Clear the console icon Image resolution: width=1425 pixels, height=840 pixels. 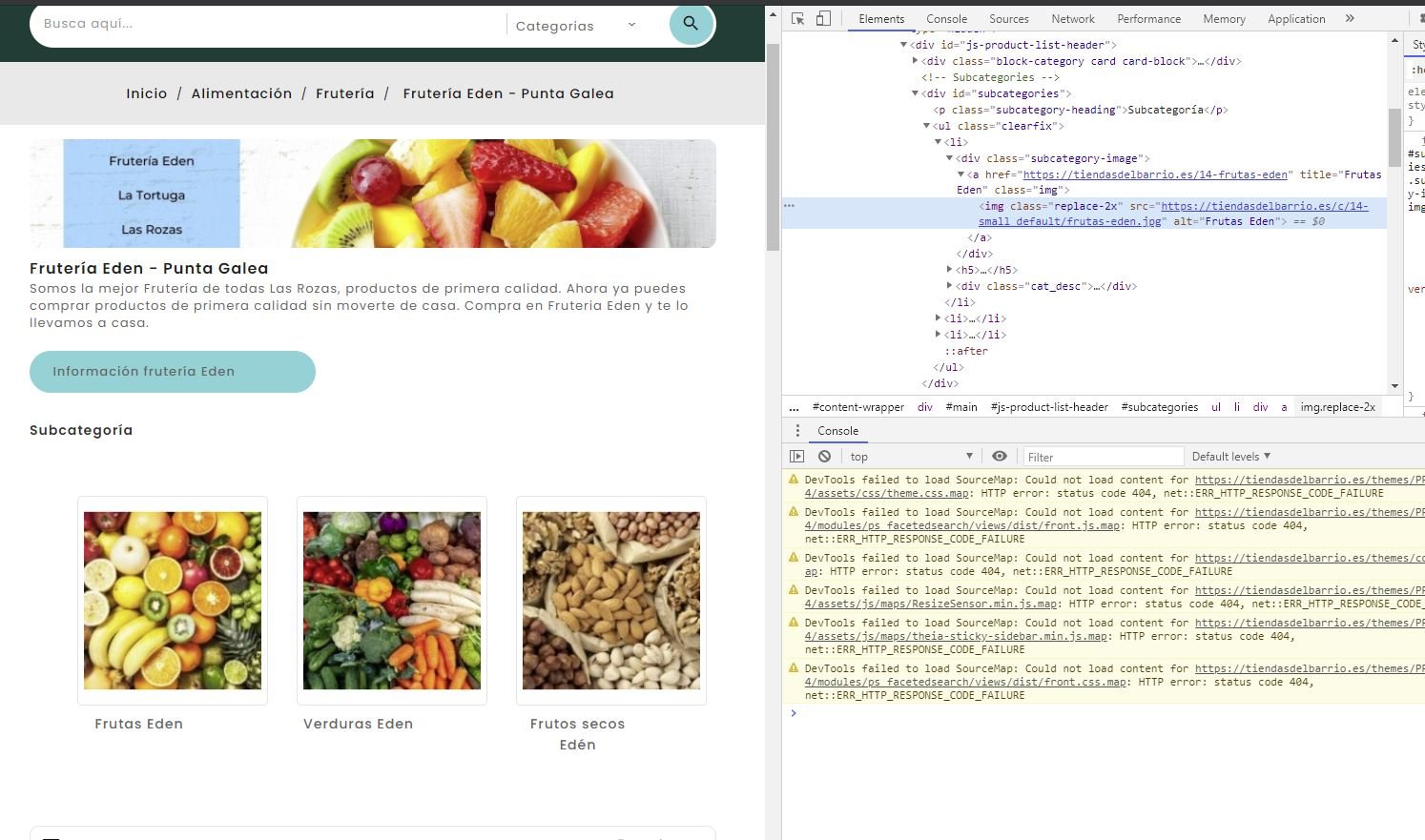pyautogui.click(x=824, y=457)
